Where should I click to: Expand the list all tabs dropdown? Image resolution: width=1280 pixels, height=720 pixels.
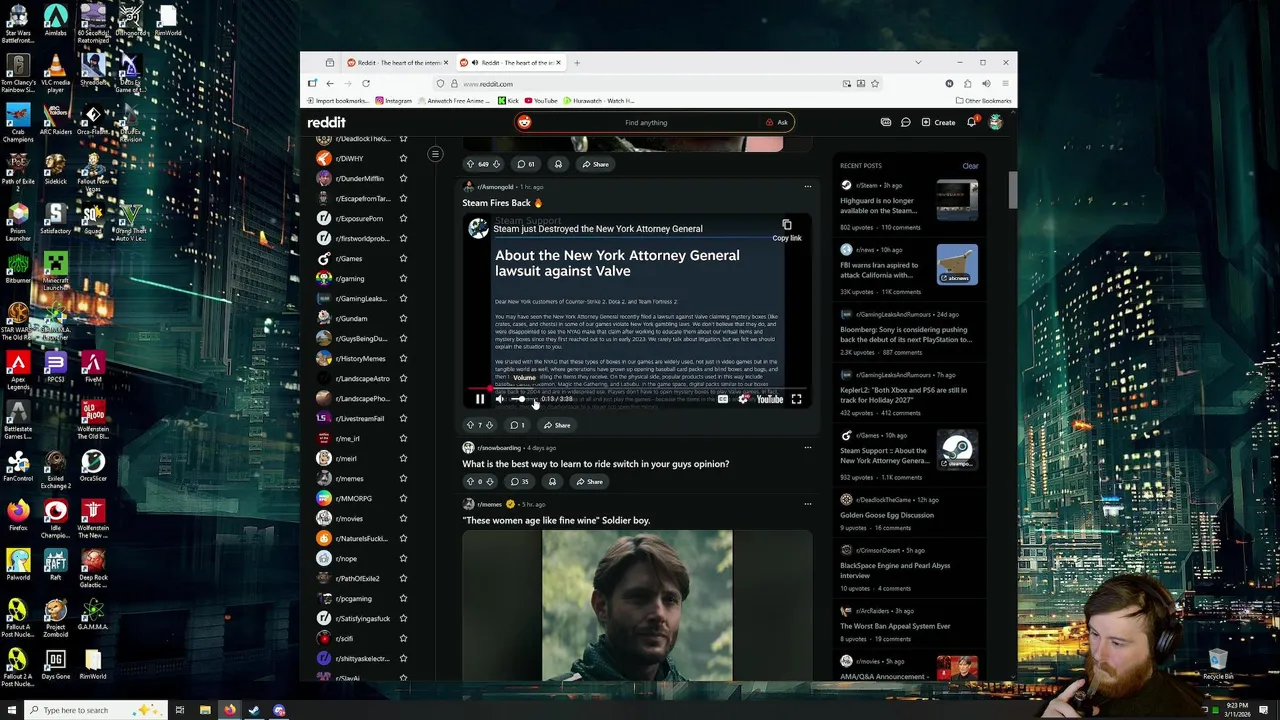pyautogui.click(x=918, y=63)
